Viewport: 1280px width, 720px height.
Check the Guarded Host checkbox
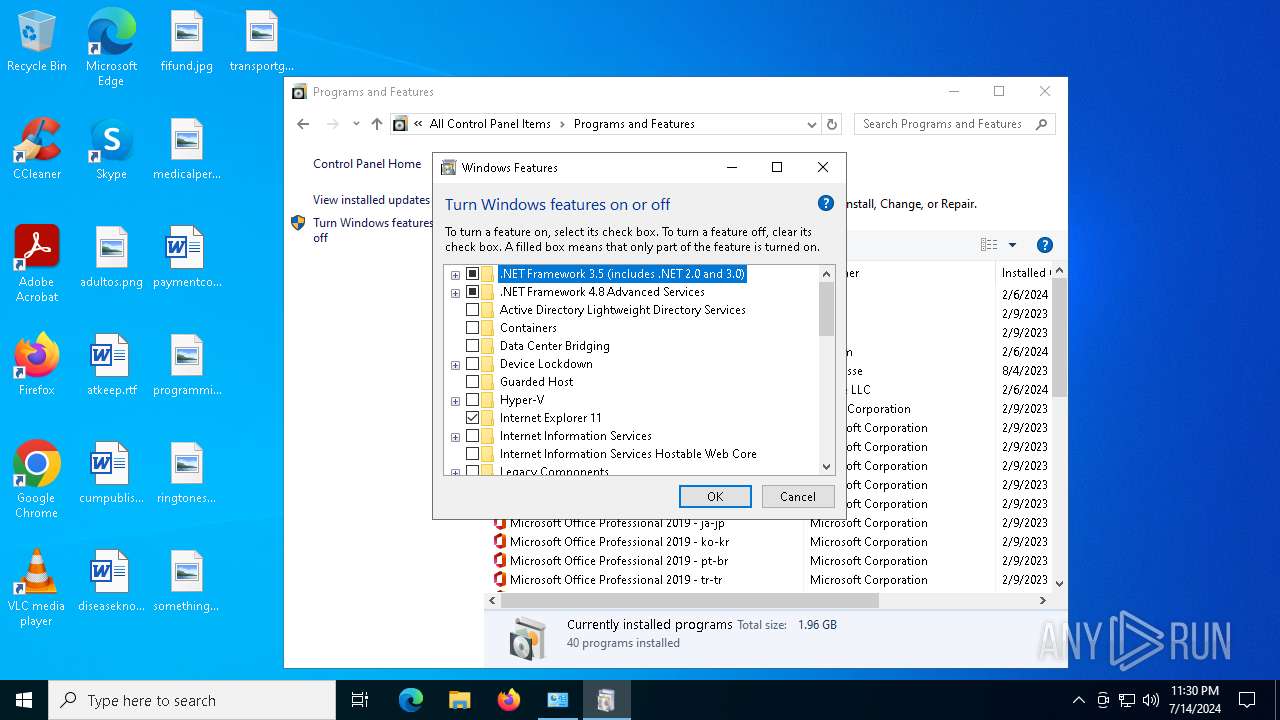coord(473,382)
